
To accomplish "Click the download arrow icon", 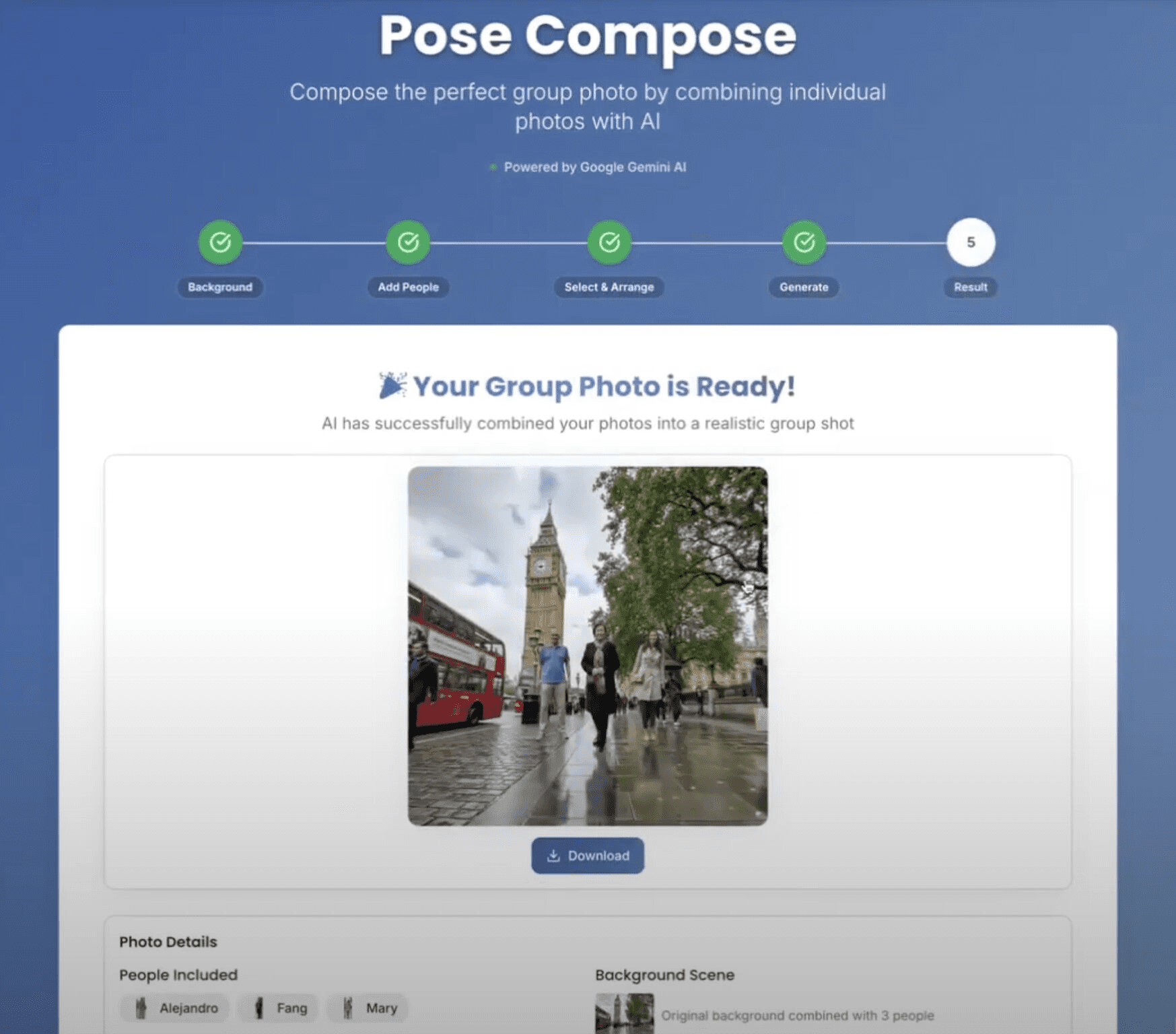I will pos(553,856).
